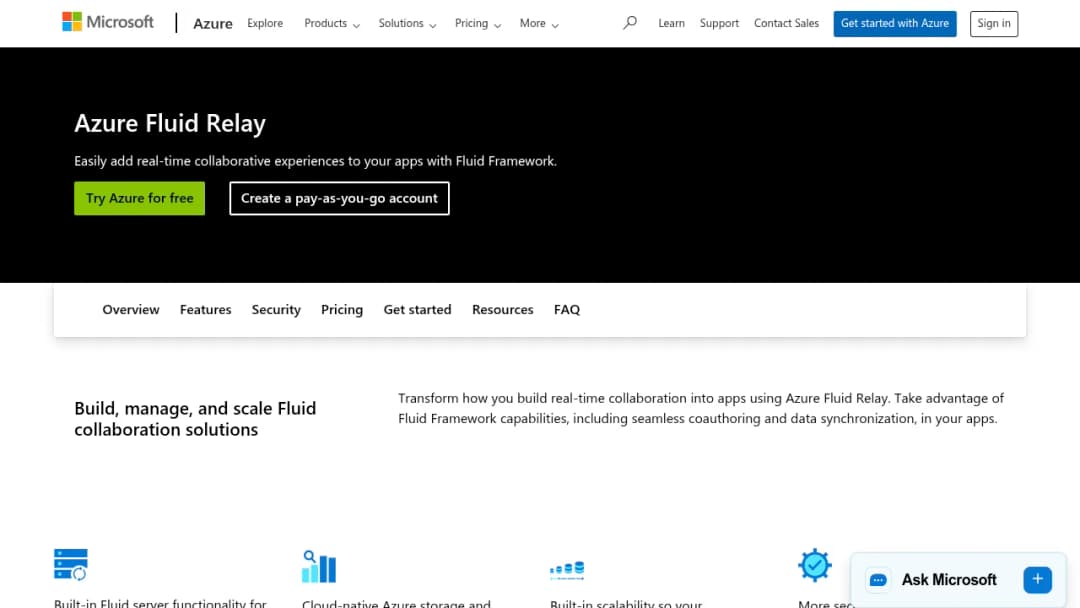This screenshot has height=608, width=1080.
Task: Click the Azure Fluid Relay heading
Action: click(170, 123)
